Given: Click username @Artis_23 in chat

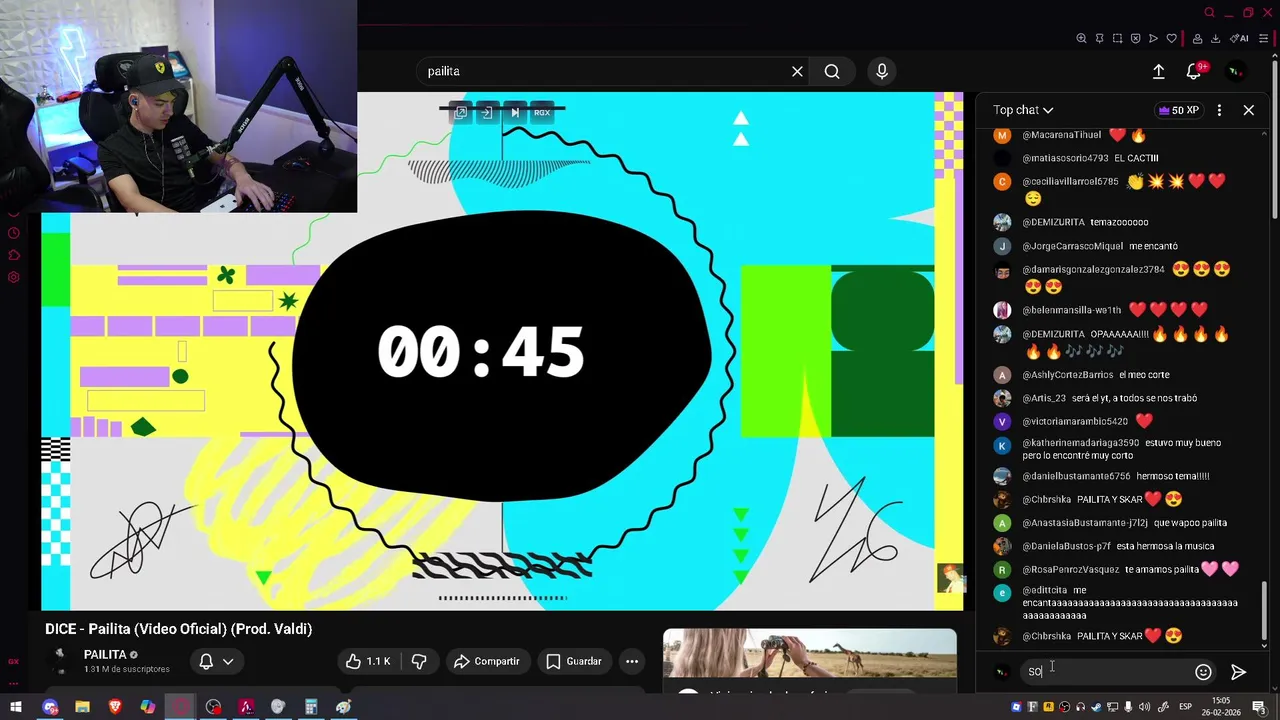Looking at the screenshot, I should [1044, 398].
